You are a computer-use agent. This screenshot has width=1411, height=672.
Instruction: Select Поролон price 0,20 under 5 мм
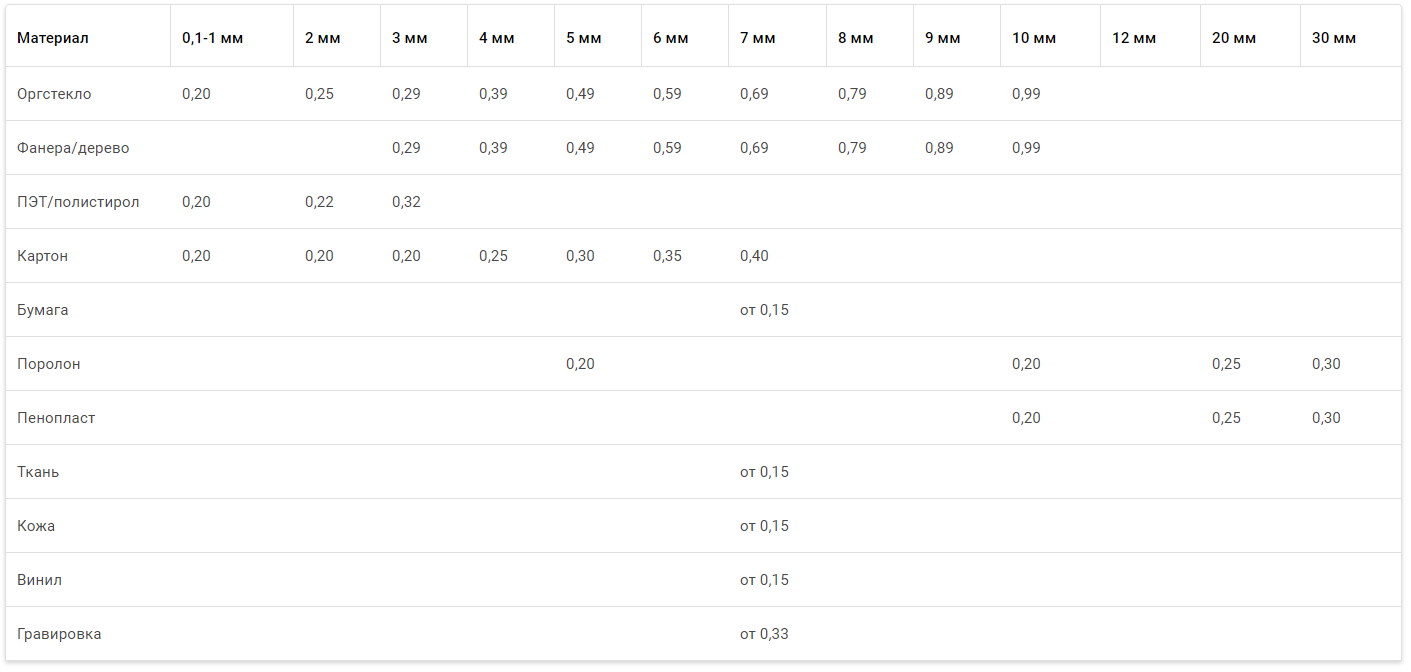click(x=580, y=364)
